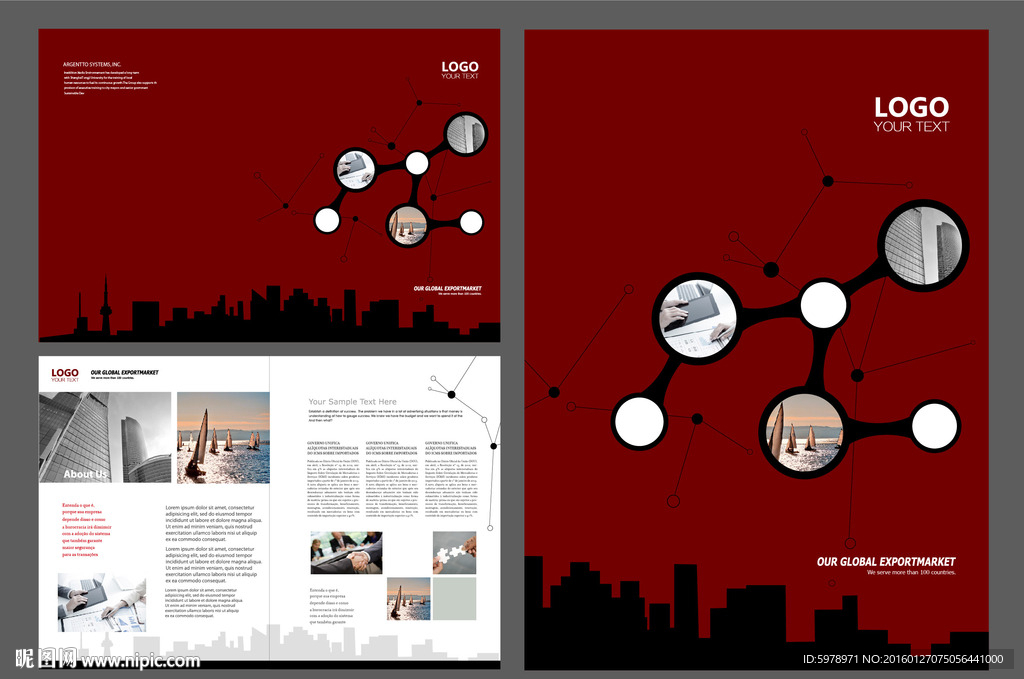Image resolution: width=1024 pixels, height=679 pixels.
Task: Click the skyscraper circle image on the right cover
Action: pos(923,245)
